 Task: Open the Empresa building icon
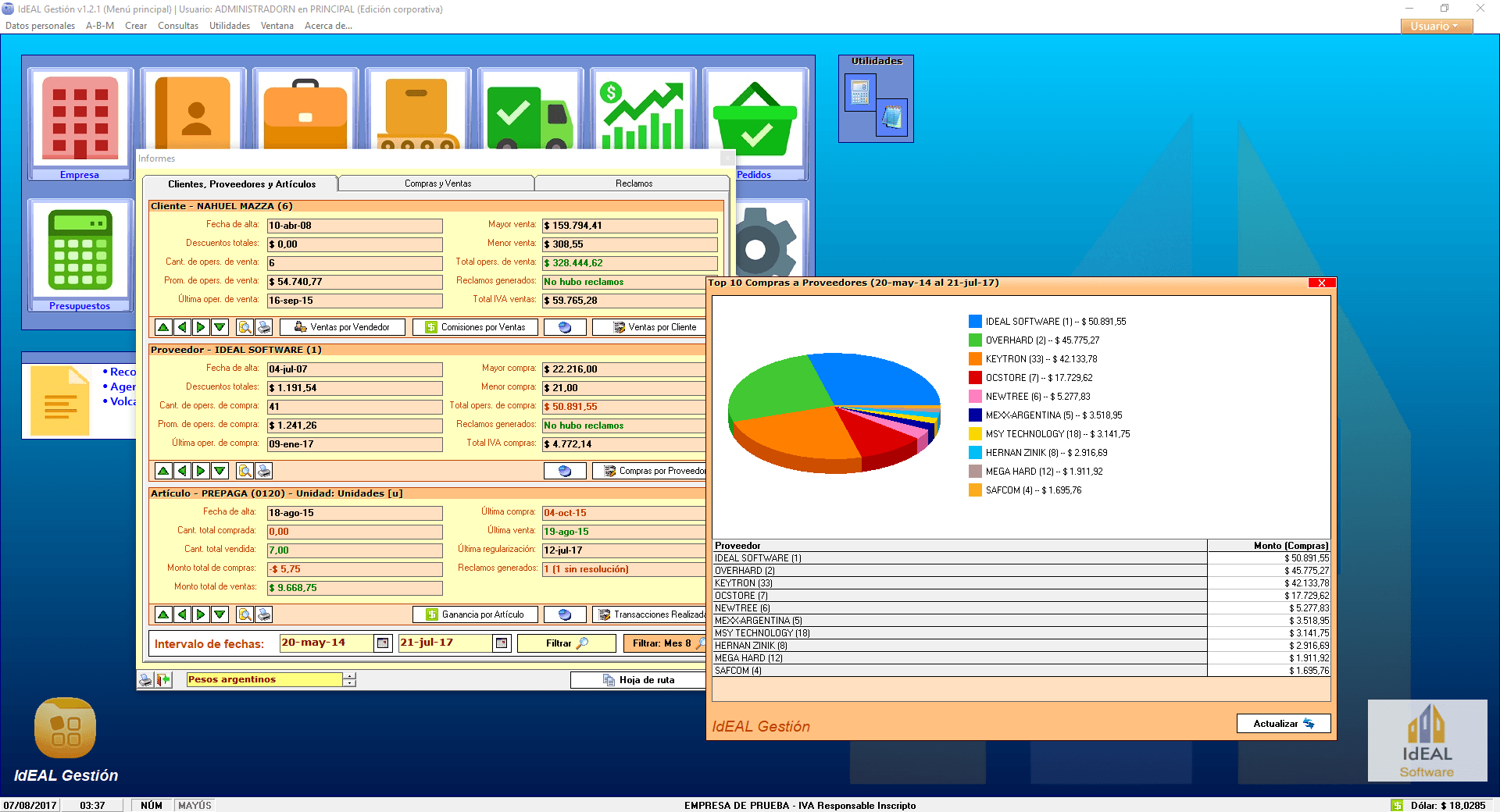80,119
